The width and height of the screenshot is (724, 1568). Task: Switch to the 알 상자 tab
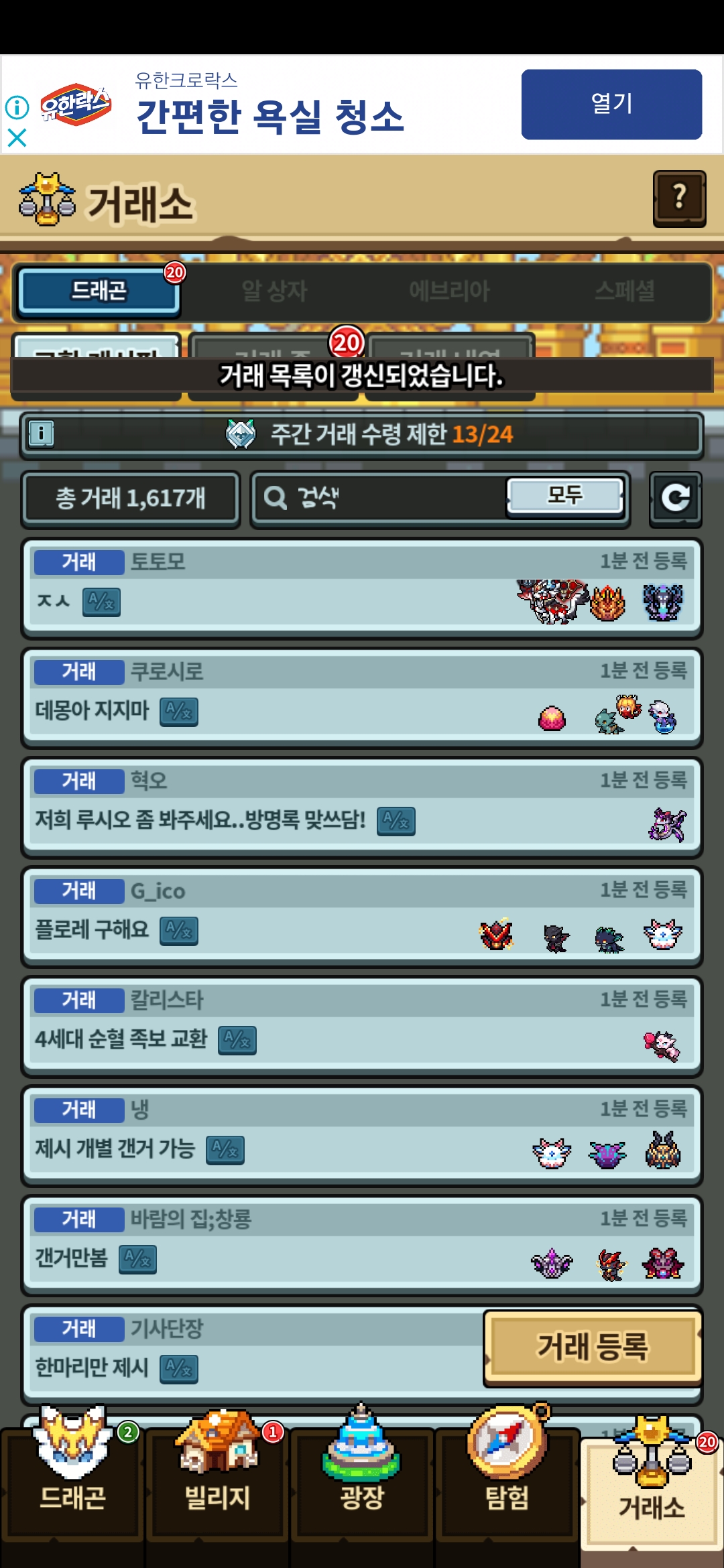point(274,291)
